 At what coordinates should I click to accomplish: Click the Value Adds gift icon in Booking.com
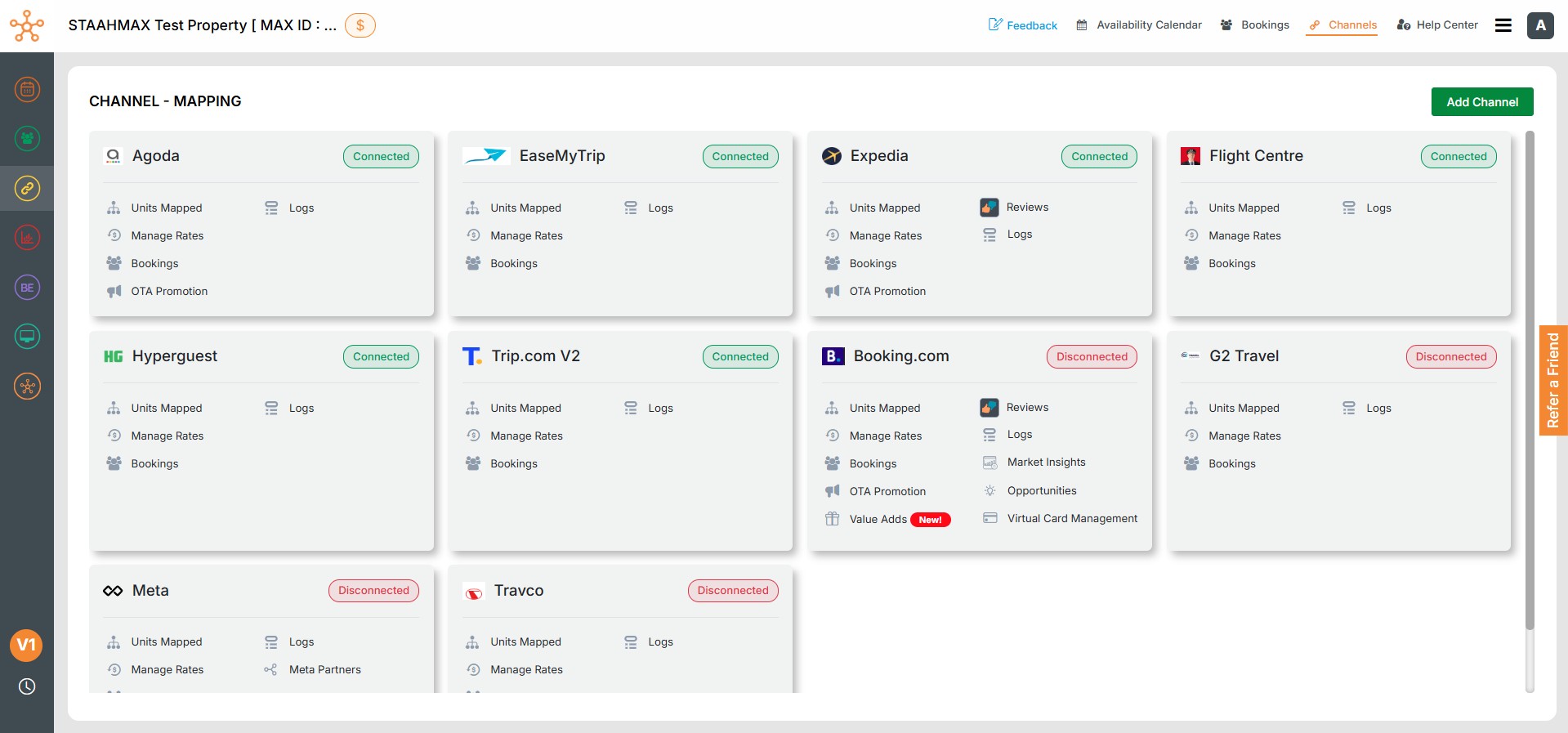click(832, 519)
